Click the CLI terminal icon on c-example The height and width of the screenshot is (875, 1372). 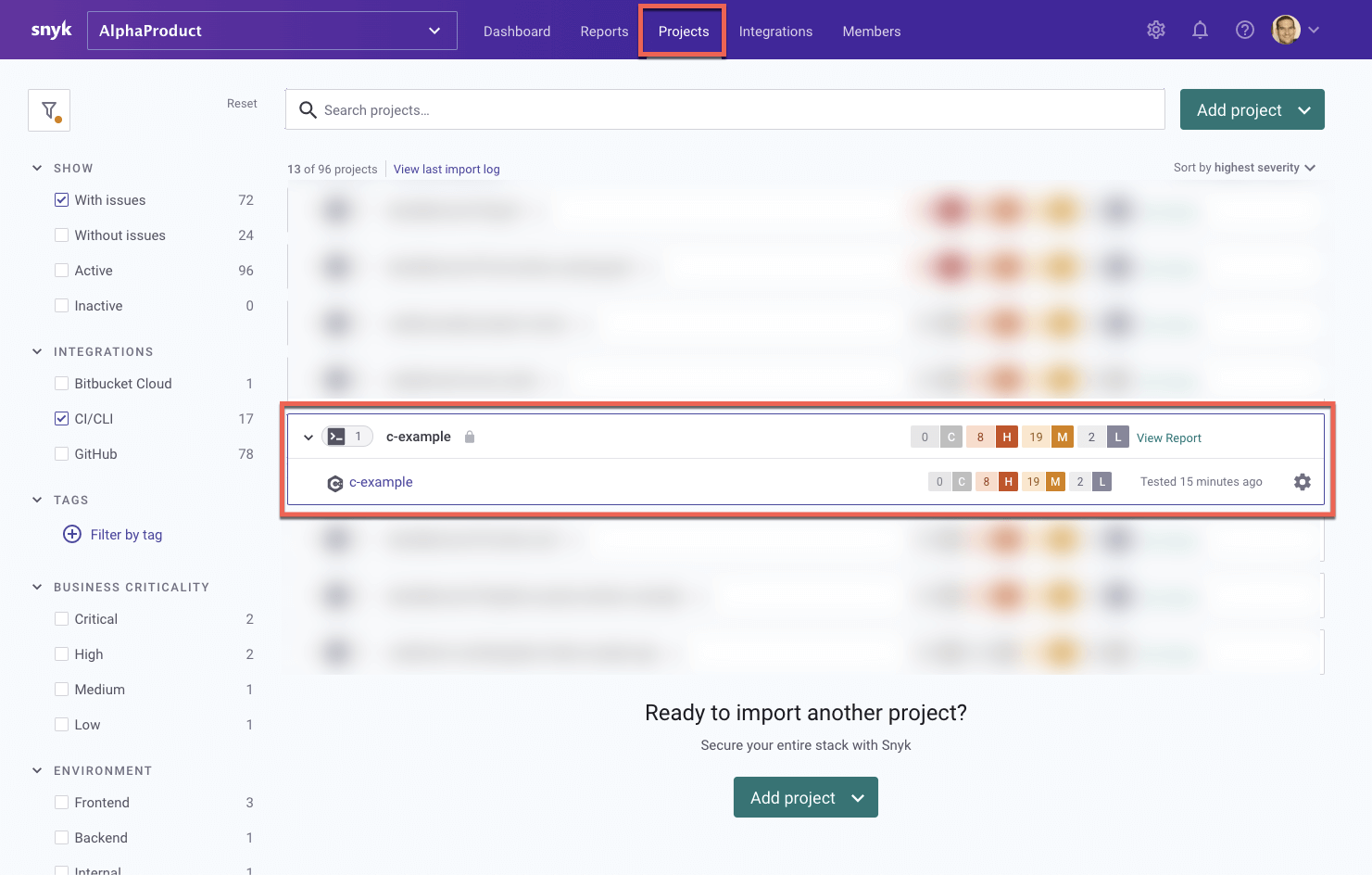[x=336, y=437]
